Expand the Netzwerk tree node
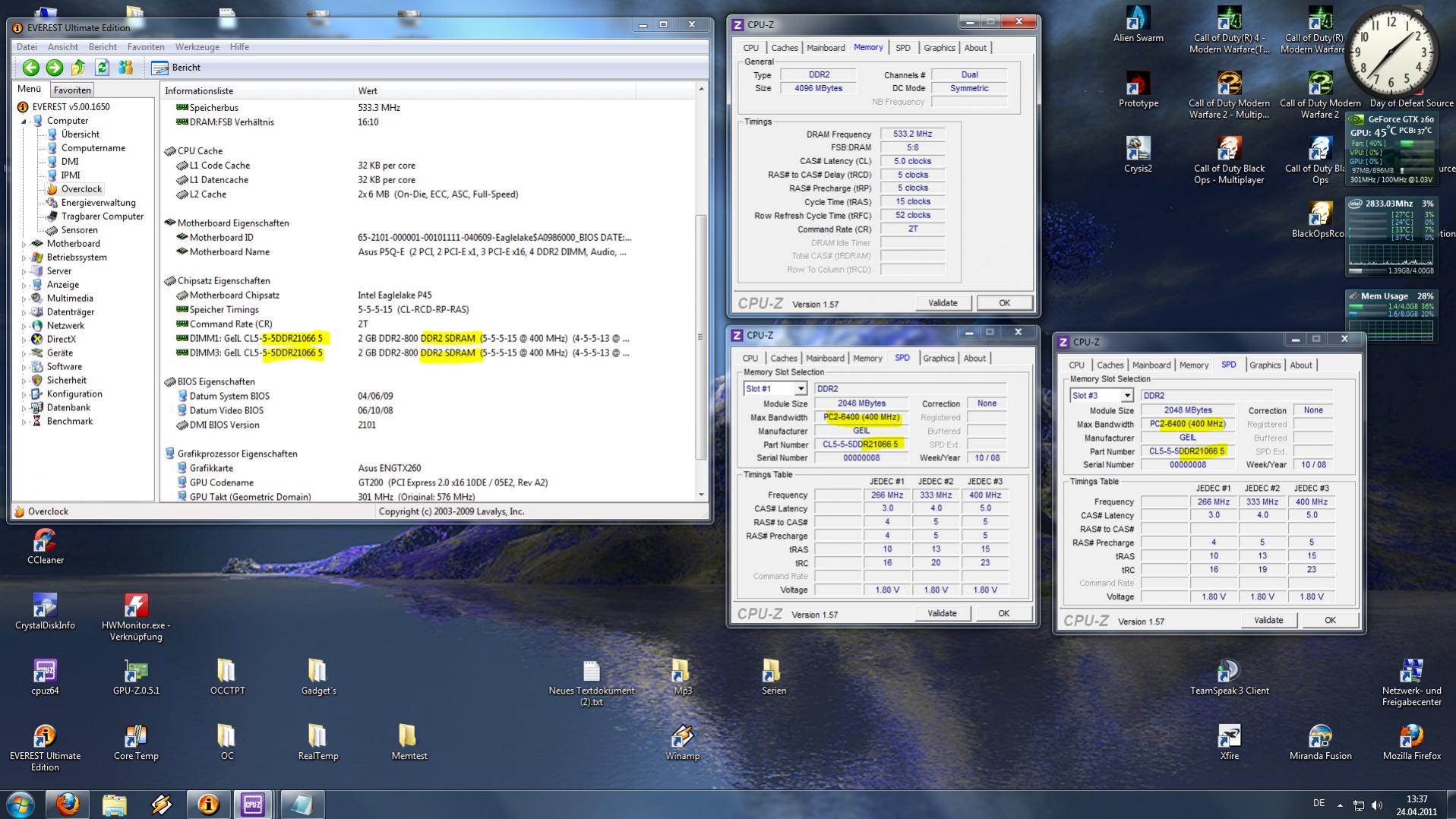1456x819 pixels. point(24,326)
